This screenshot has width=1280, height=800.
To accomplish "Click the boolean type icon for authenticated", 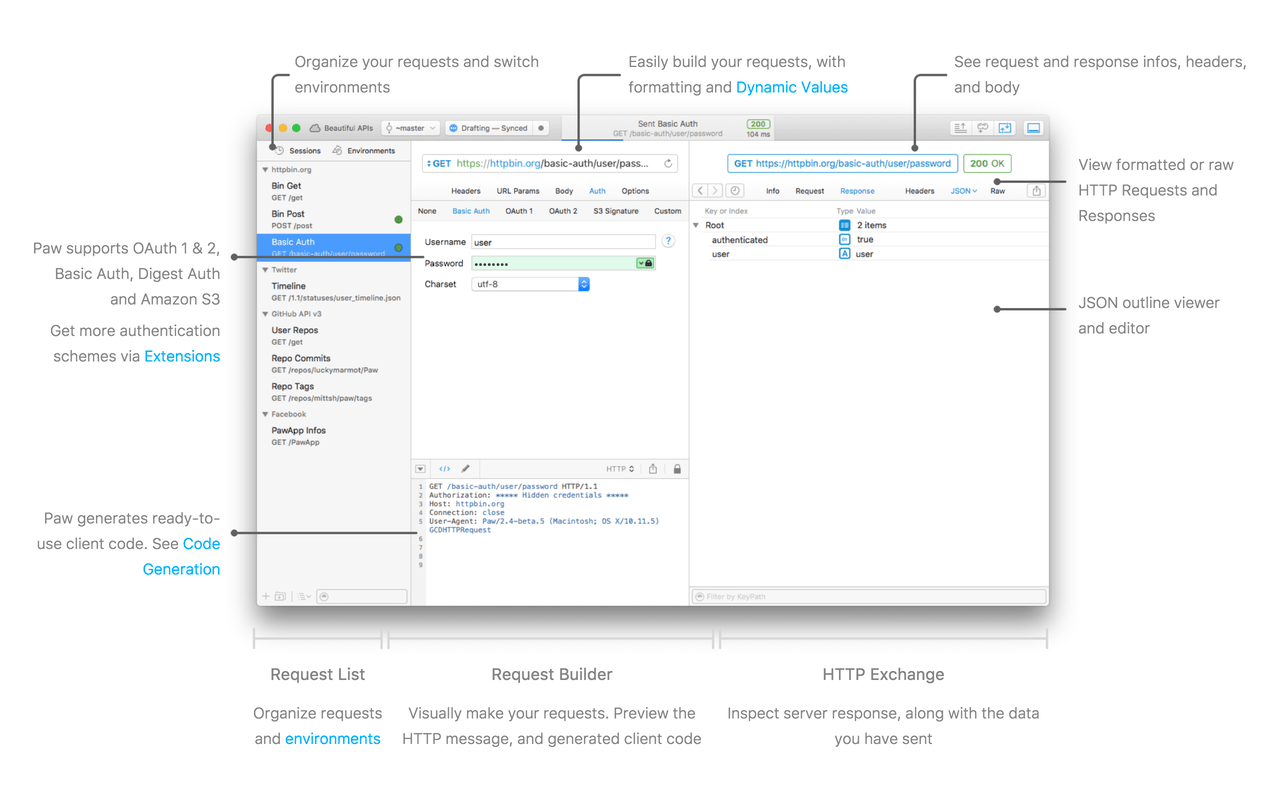I will click(x=844, y=240).
